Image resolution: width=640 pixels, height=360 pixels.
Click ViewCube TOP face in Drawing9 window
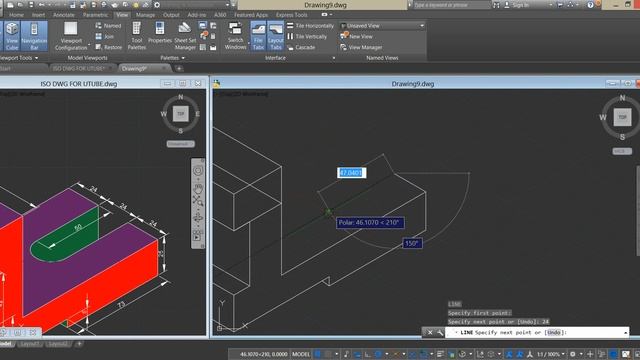point(622,117)
